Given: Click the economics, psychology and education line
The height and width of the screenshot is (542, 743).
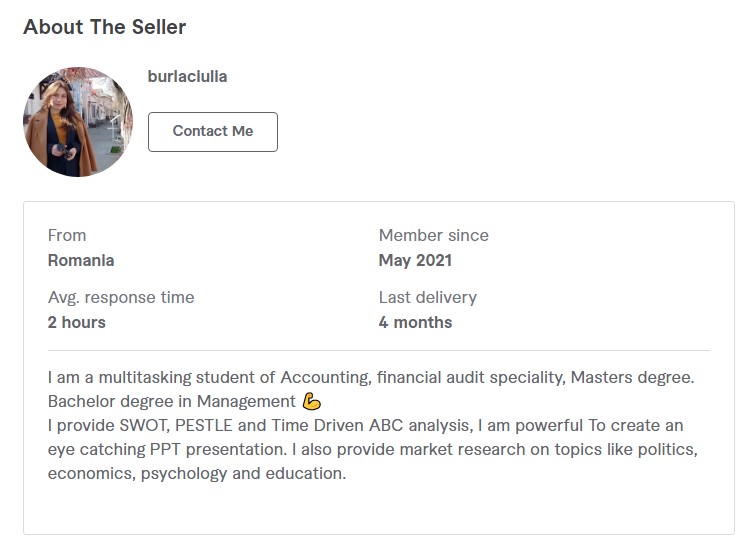Looking at the screenshot, I should (x=197, y=474).
